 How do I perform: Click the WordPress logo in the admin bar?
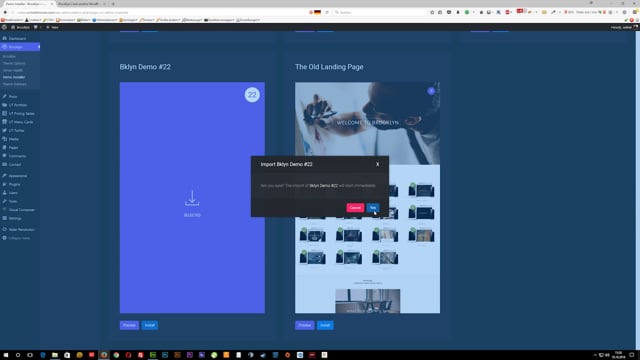4,27
